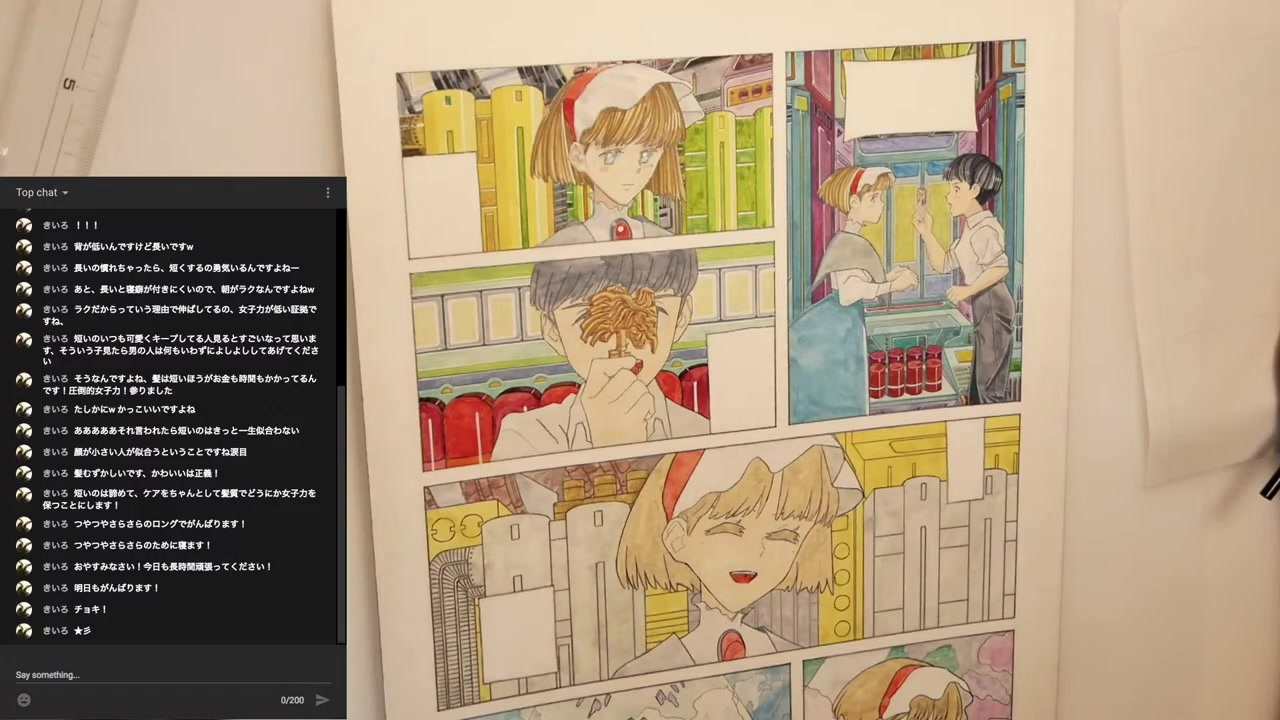Click the message text "背が低いんですけど長いですw"
1280x720 pixels.
(x=134, y=246)
